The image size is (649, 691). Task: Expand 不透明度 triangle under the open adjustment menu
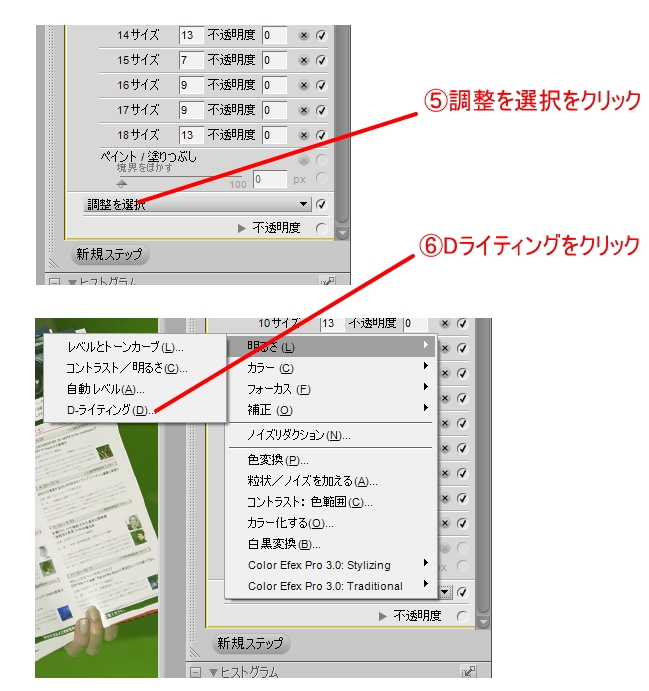coord(382,616)
